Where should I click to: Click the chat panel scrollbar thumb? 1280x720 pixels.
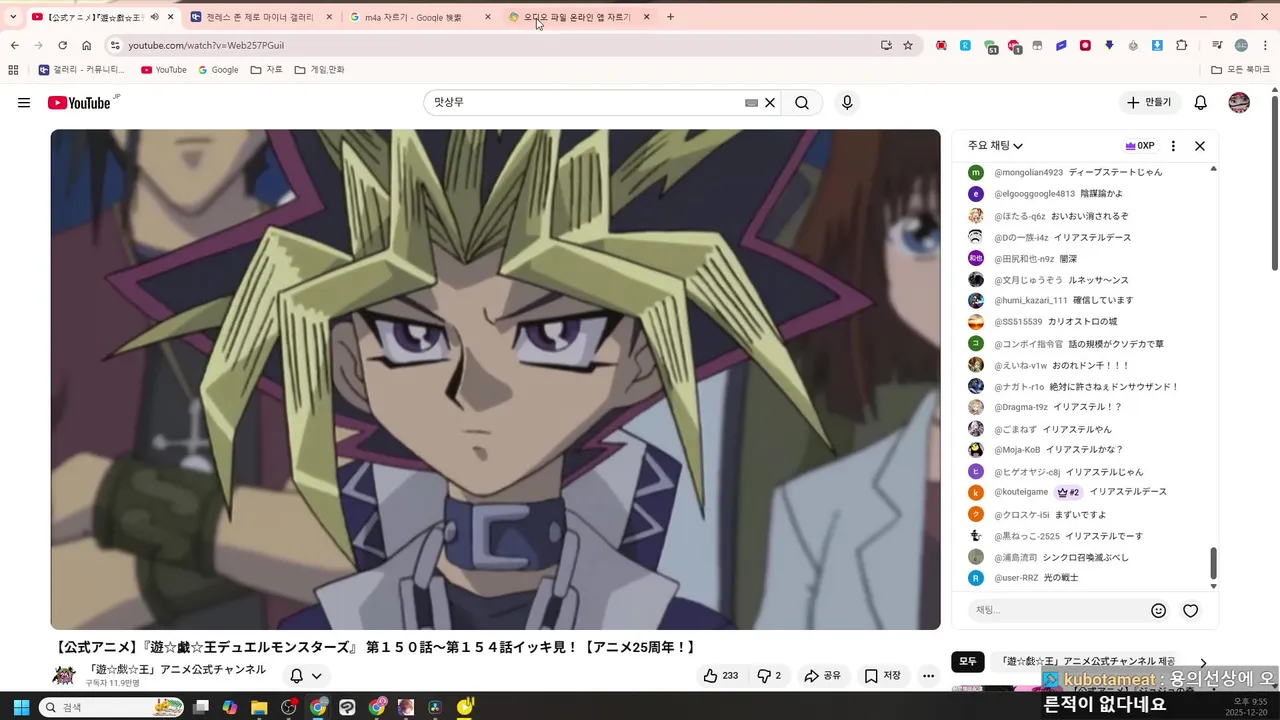1214,563
